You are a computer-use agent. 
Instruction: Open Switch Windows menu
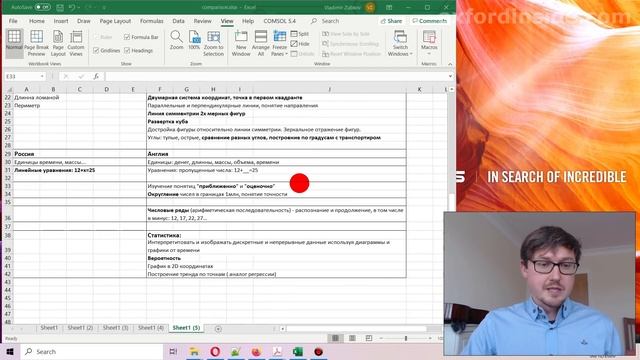[x=400, y=43]
